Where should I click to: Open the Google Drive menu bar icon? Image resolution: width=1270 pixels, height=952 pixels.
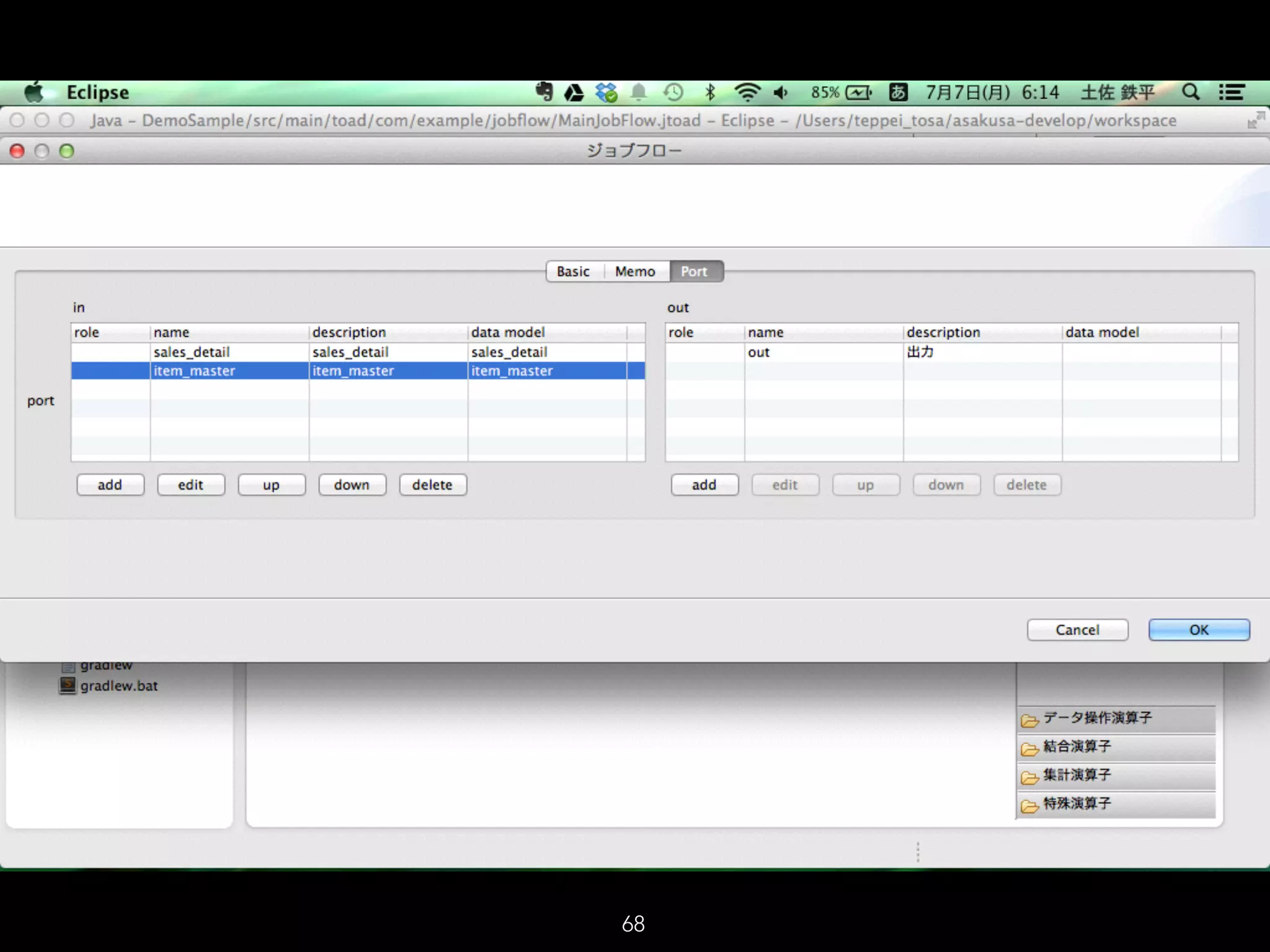pos(574,93)
